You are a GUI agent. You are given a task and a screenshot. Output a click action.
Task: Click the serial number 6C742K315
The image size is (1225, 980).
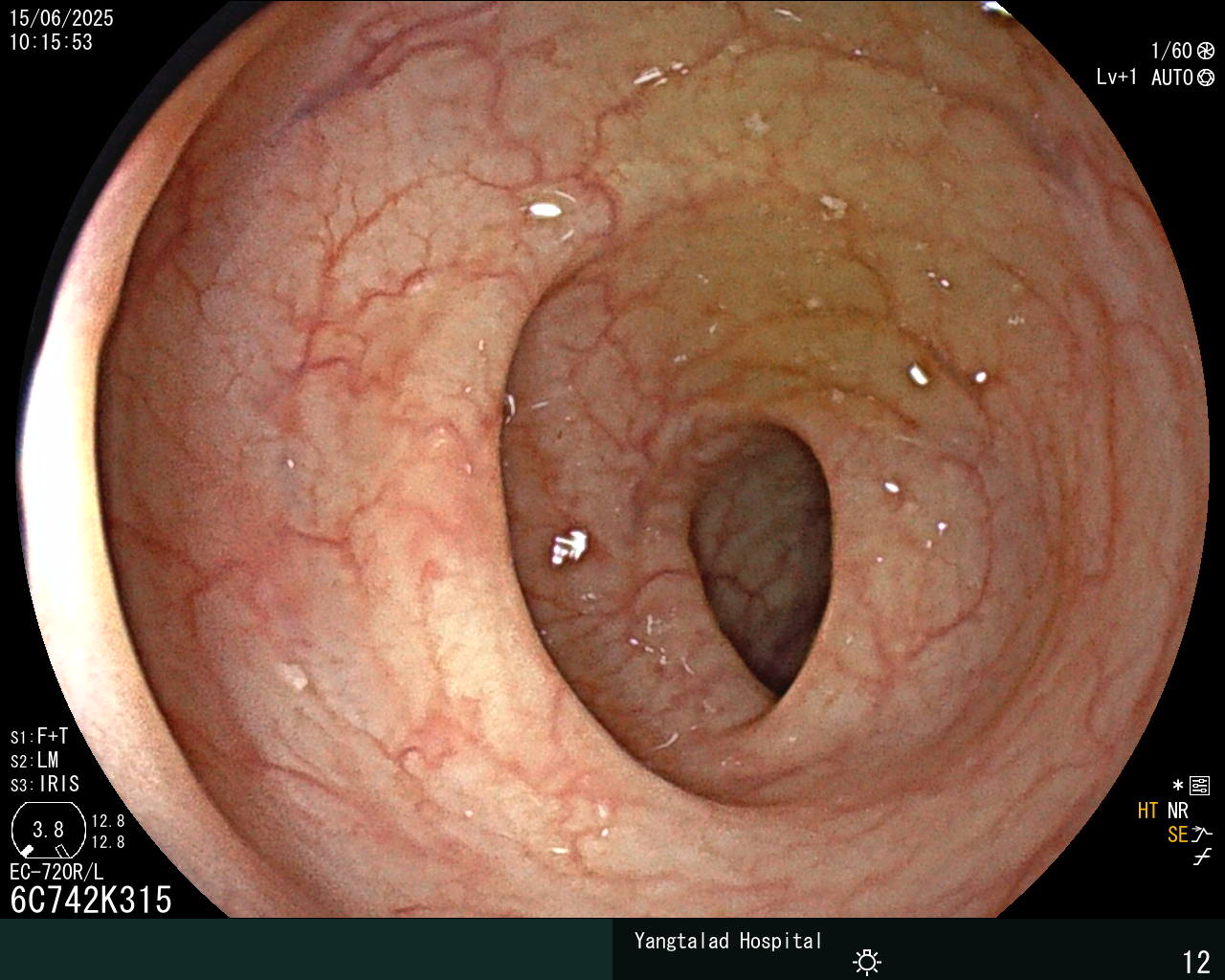pos(91,900)
